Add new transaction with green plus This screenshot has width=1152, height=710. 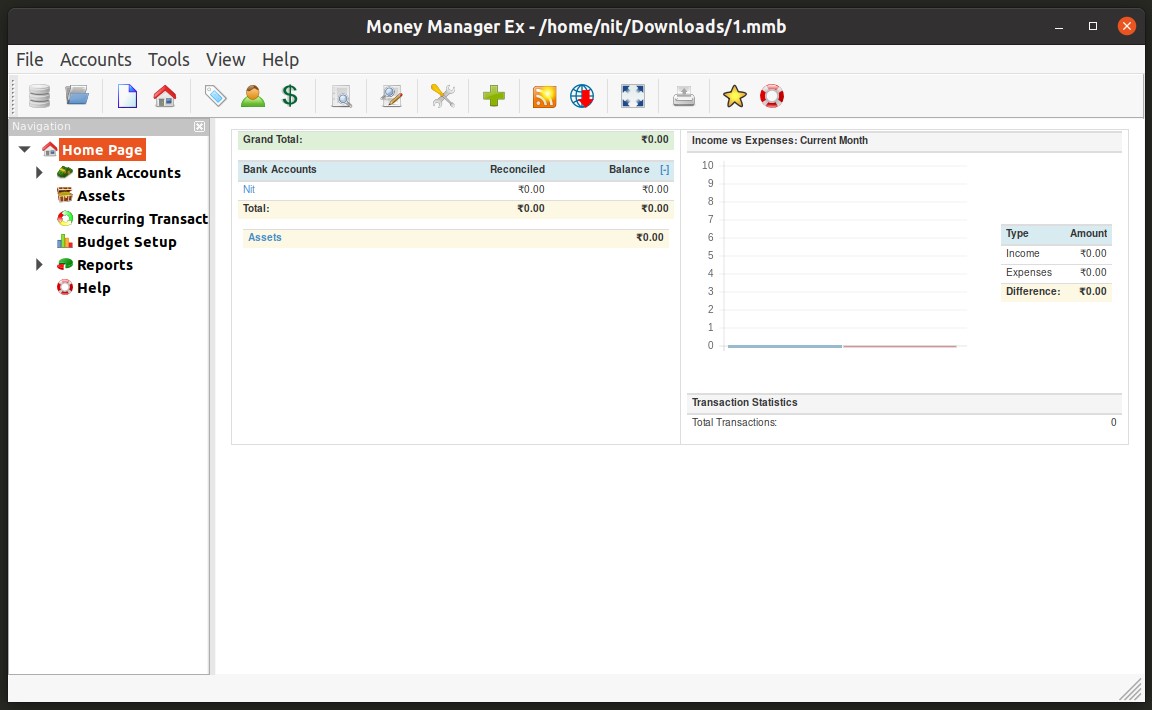coord(494,96)
